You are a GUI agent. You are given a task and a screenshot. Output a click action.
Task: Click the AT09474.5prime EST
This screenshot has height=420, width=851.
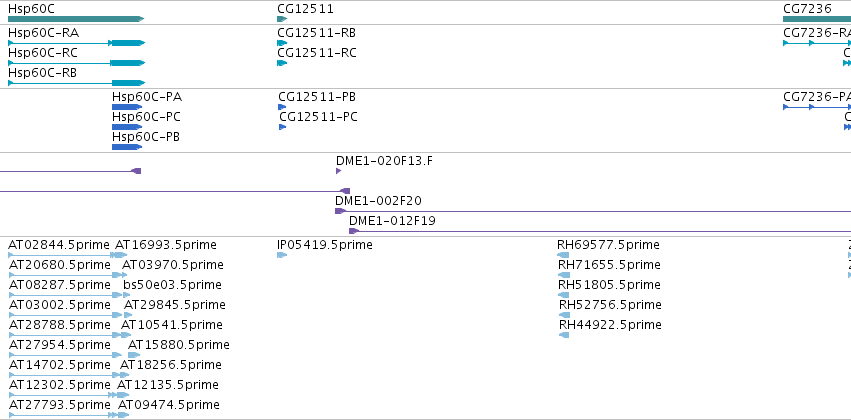(x=123, y=416)
